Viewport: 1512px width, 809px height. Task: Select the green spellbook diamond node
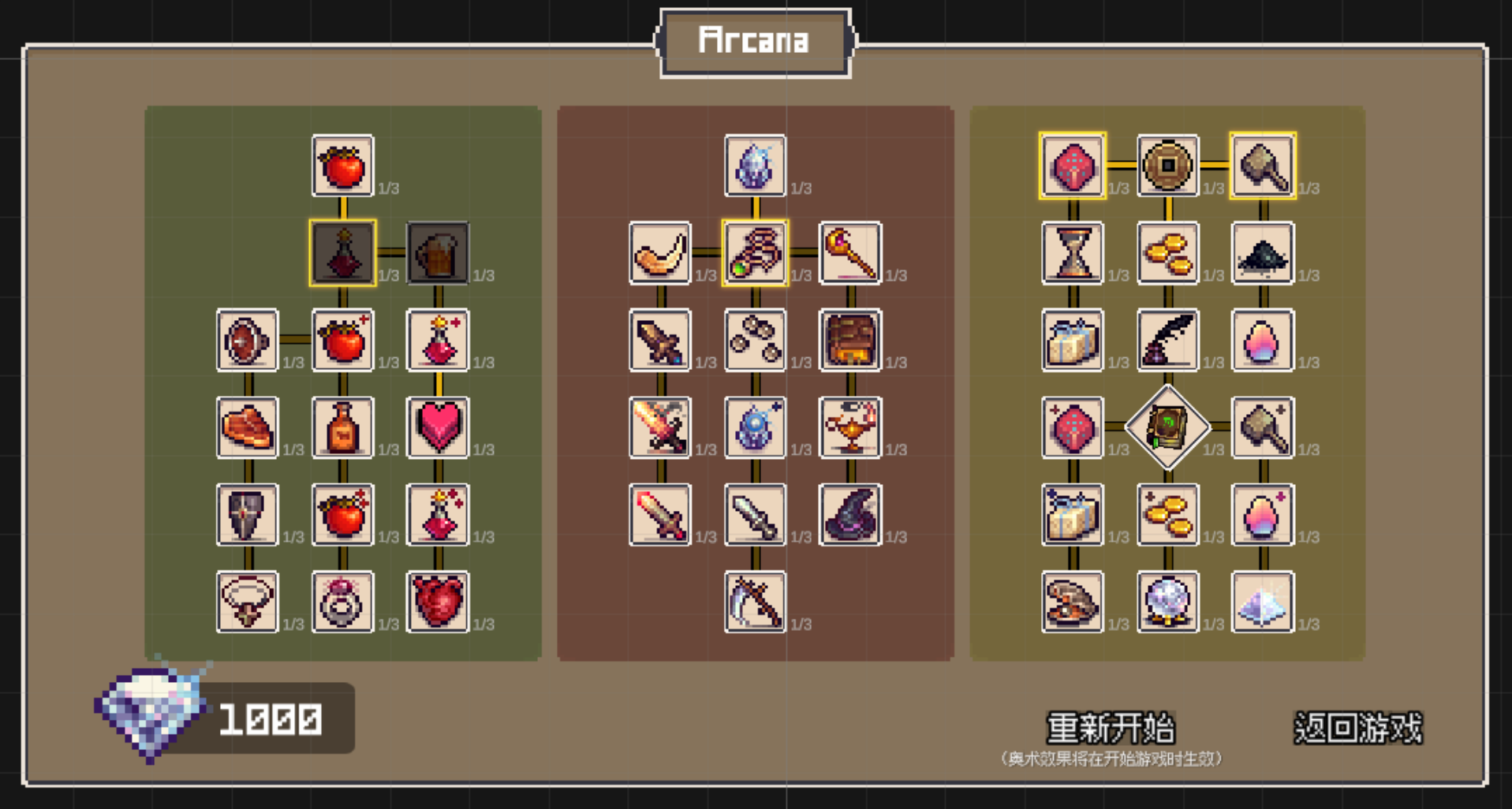click(1167, 427)
